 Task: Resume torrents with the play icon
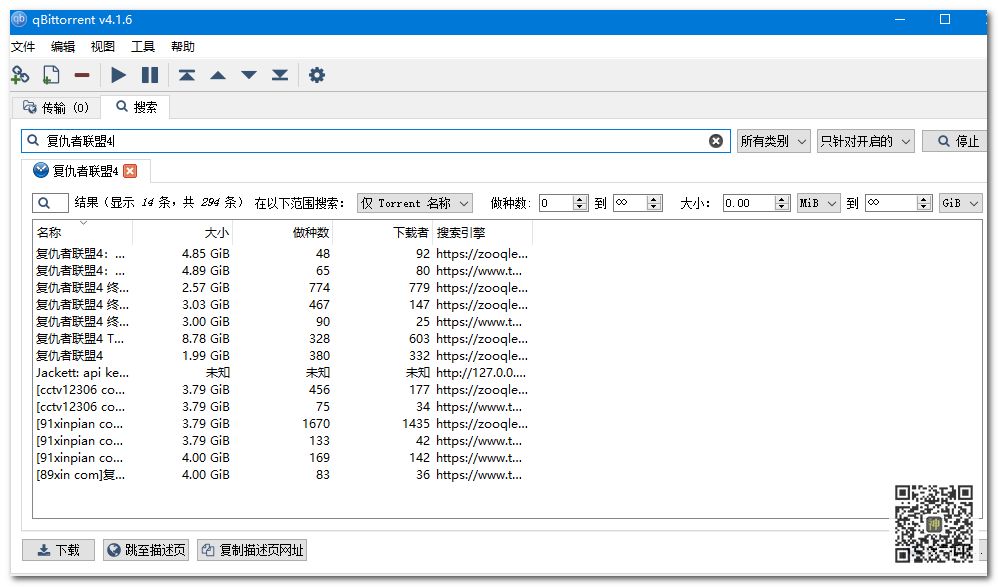[118, 75]
